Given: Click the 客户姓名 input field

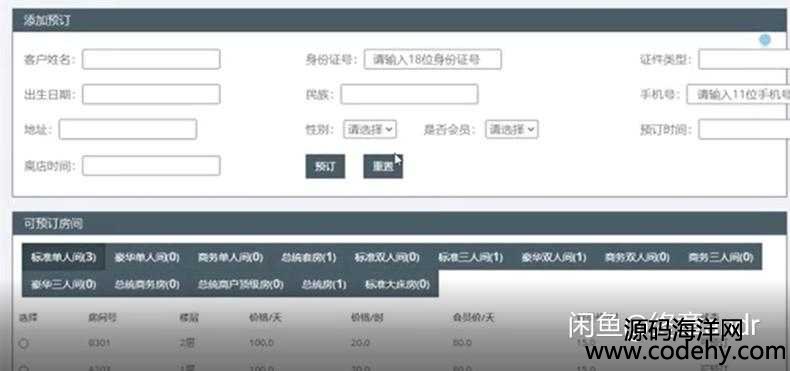Looking at the screenshot, I should click(151, 59).
